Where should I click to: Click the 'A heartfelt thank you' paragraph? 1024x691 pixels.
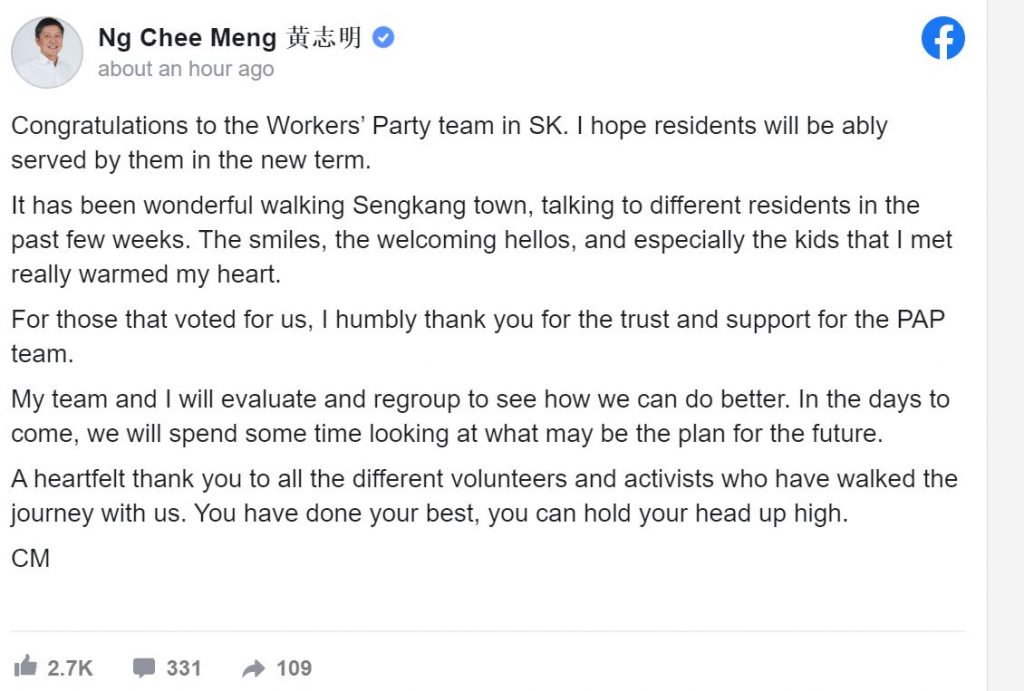tap(484, 496)
